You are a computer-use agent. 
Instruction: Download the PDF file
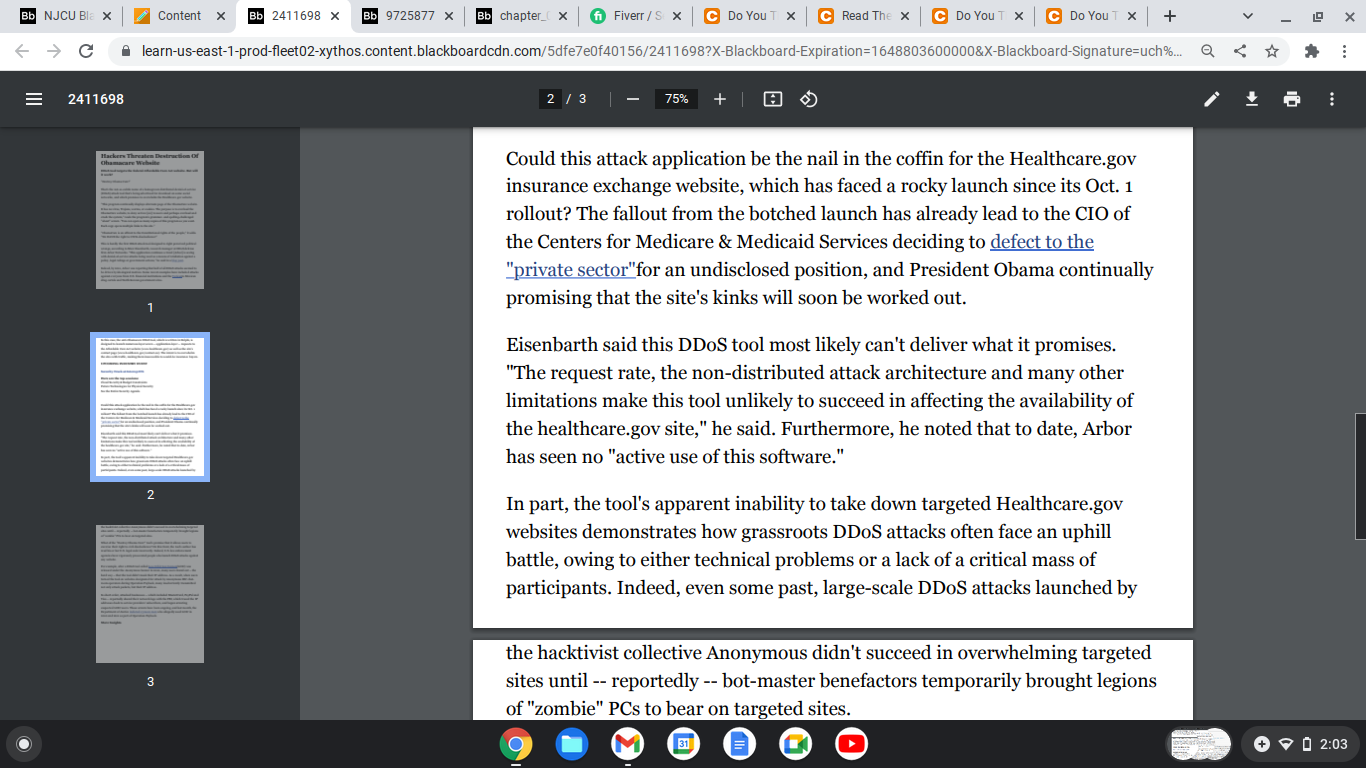1251,99
